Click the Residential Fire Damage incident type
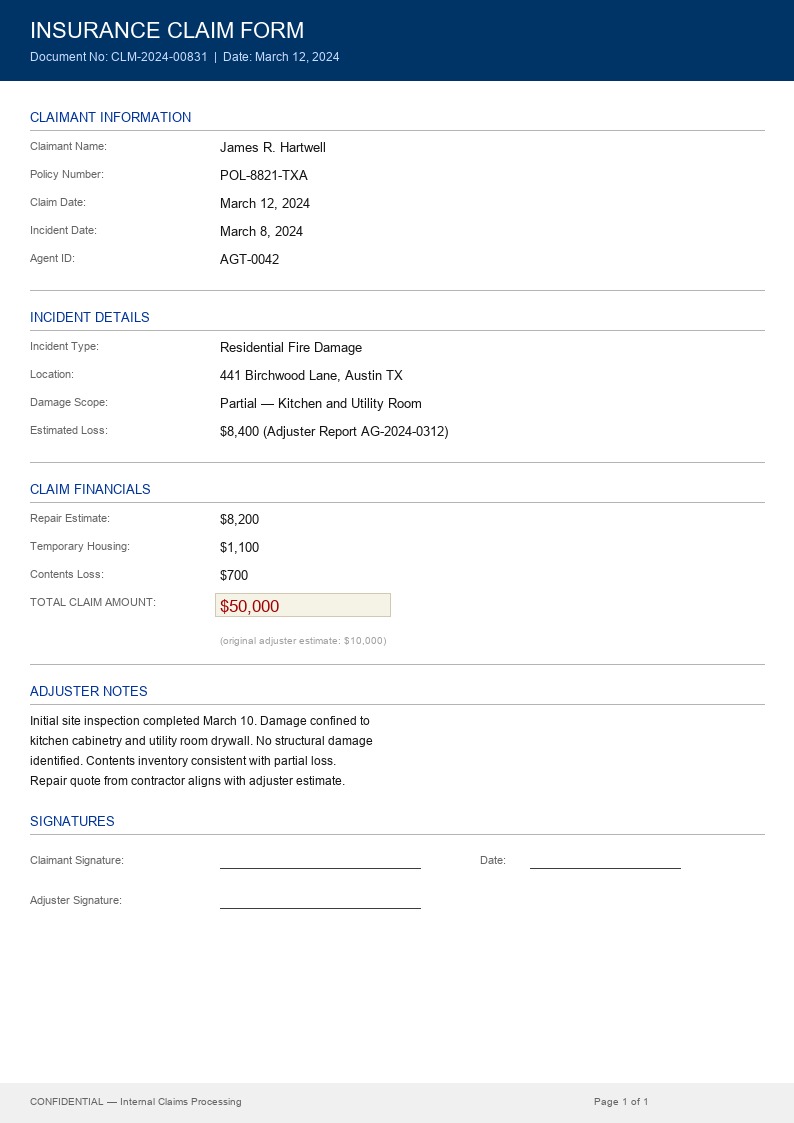 coord(291,348)
